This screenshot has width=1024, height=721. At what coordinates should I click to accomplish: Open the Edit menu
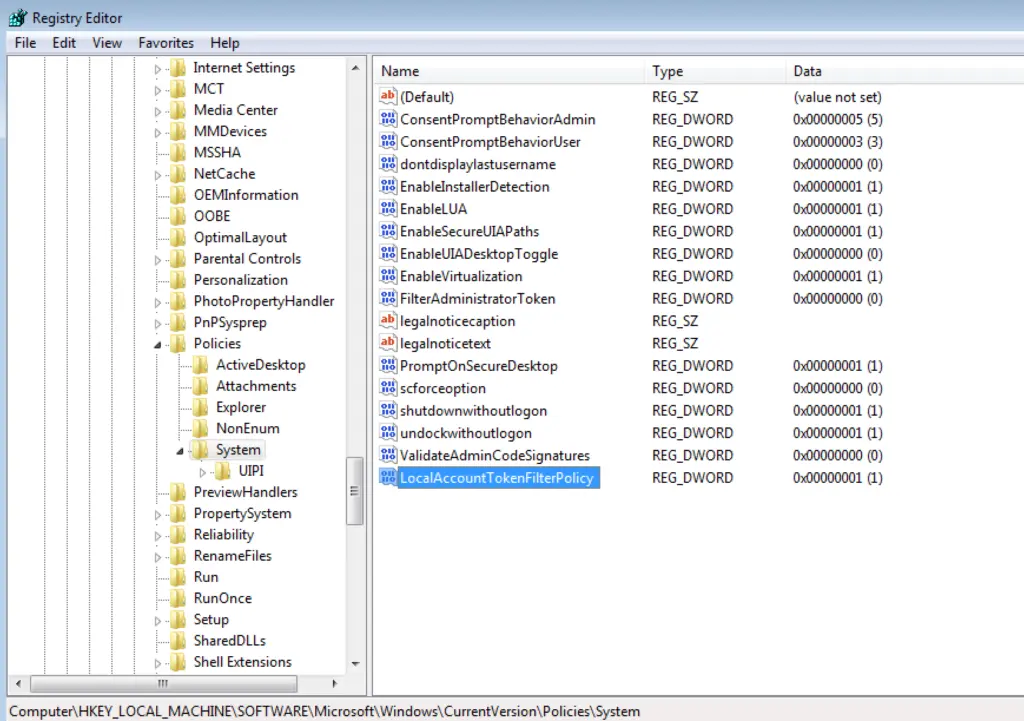pyautogui.click(x=64, y=43)
